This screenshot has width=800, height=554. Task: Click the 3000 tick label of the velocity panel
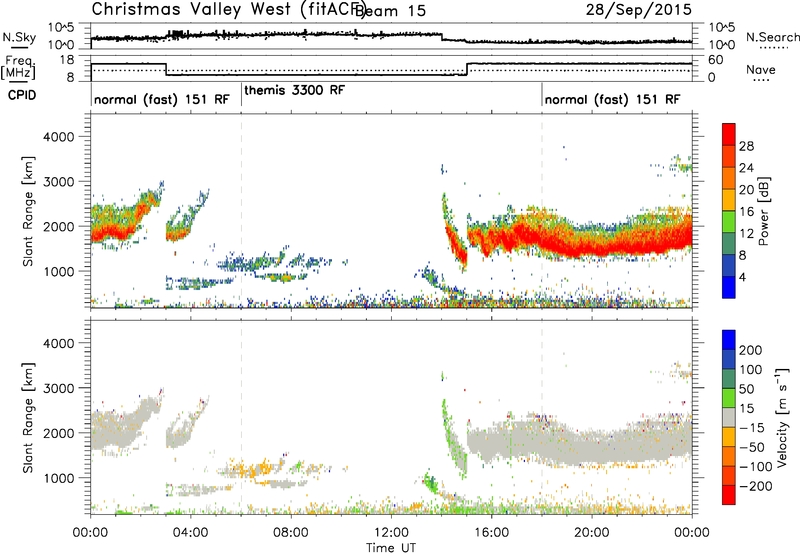pos(59,388)
